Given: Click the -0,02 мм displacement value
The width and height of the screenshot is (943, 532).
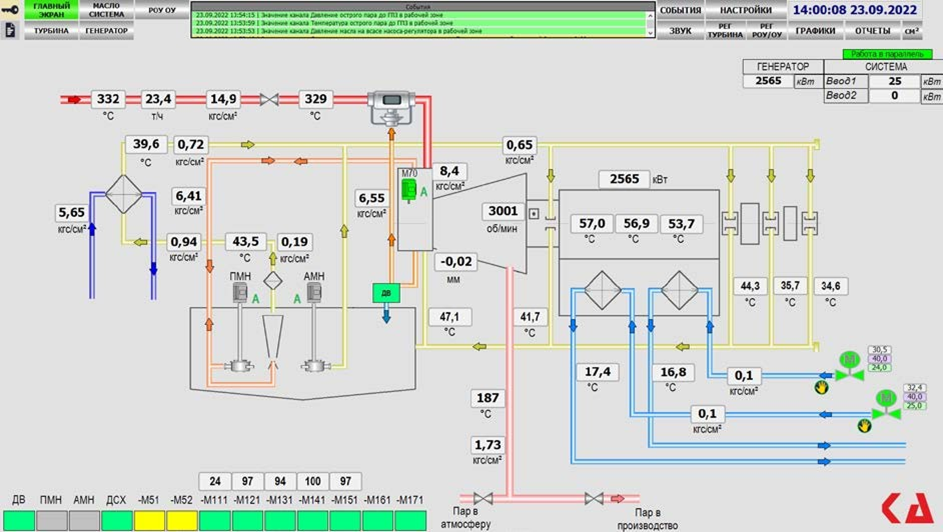Looking at the screenshot, I should [456, 262].
